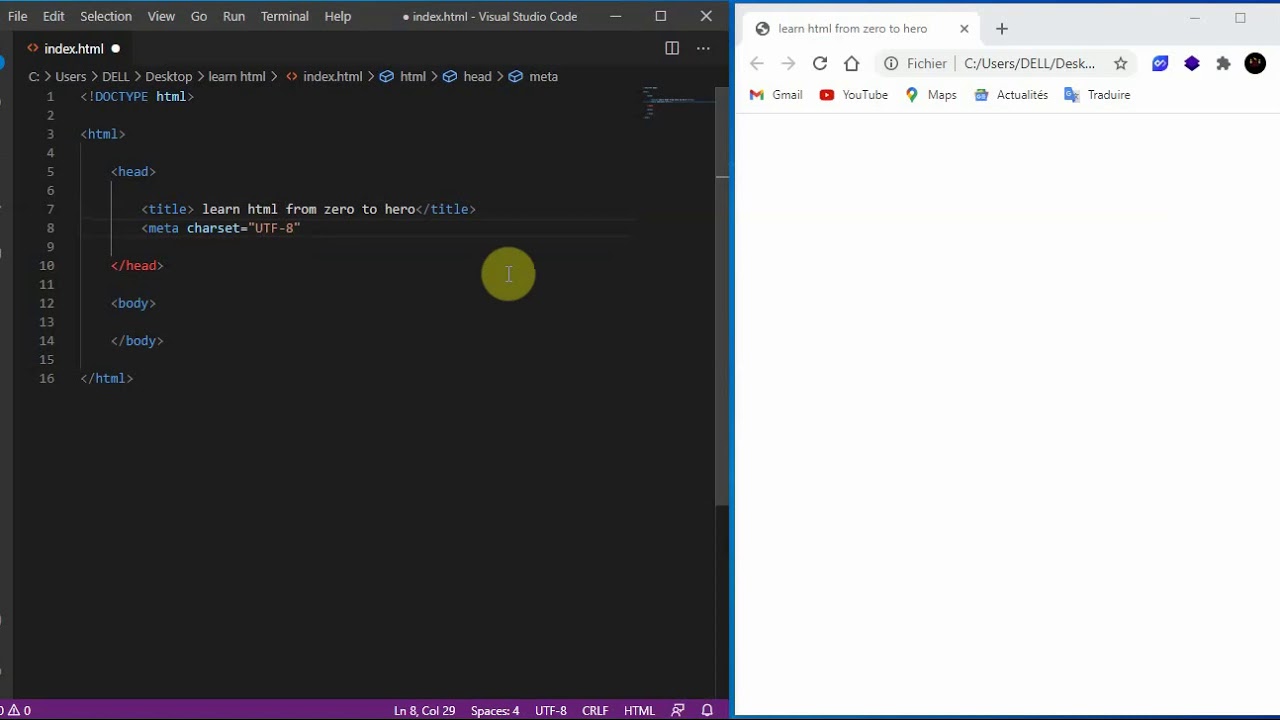
Task: Open the Run menu
Action: [x=234, y=16]
